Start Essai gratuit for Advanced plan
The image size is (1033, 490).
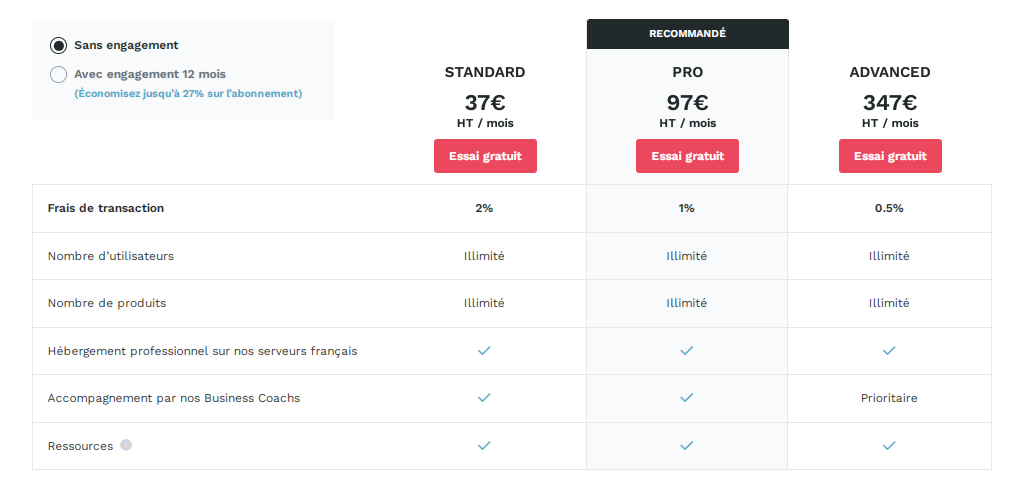tap(890, 156)
